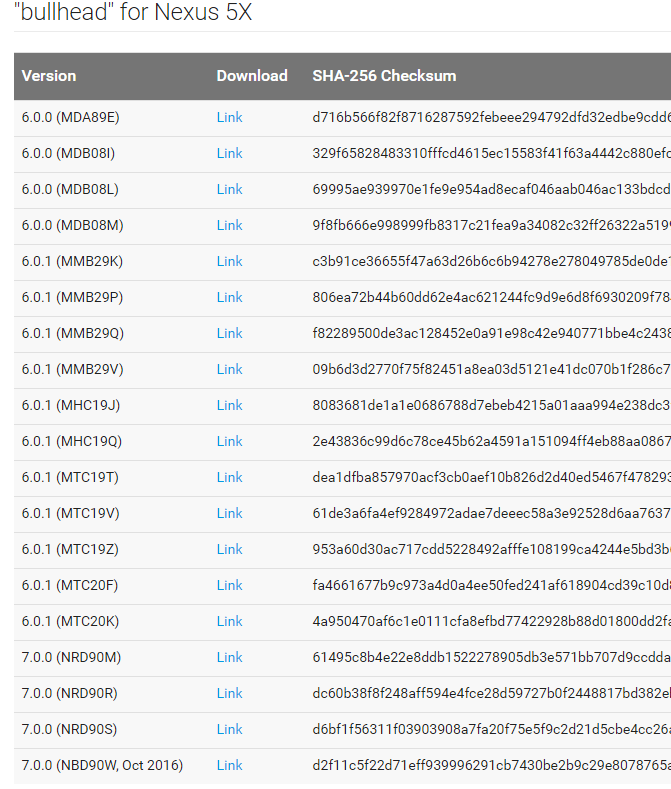Open the download Link for 6.0.1 (MHC19Q)
This screenshot has height=789, width=671.
coord(230,441)
